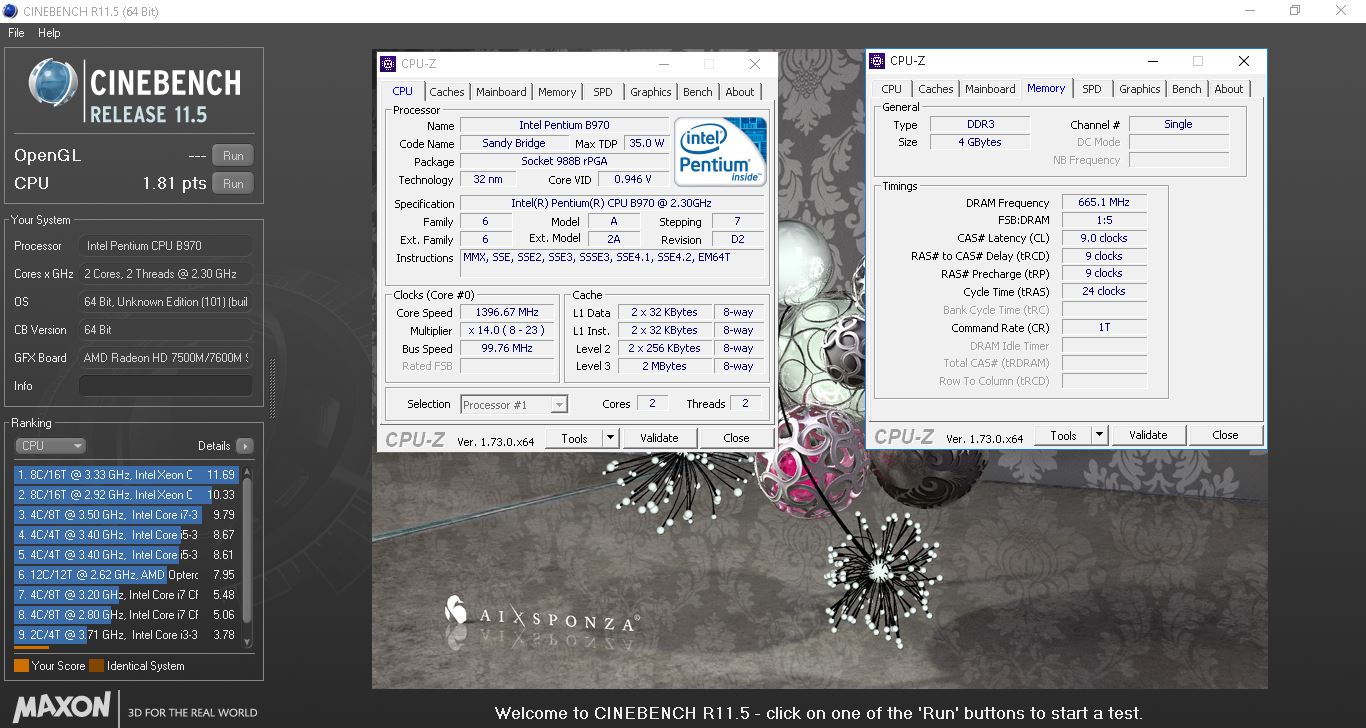Click the Bus Speed value 99.76 MHz
Viewport: 1366px width, 728px height.
point(509,349)
